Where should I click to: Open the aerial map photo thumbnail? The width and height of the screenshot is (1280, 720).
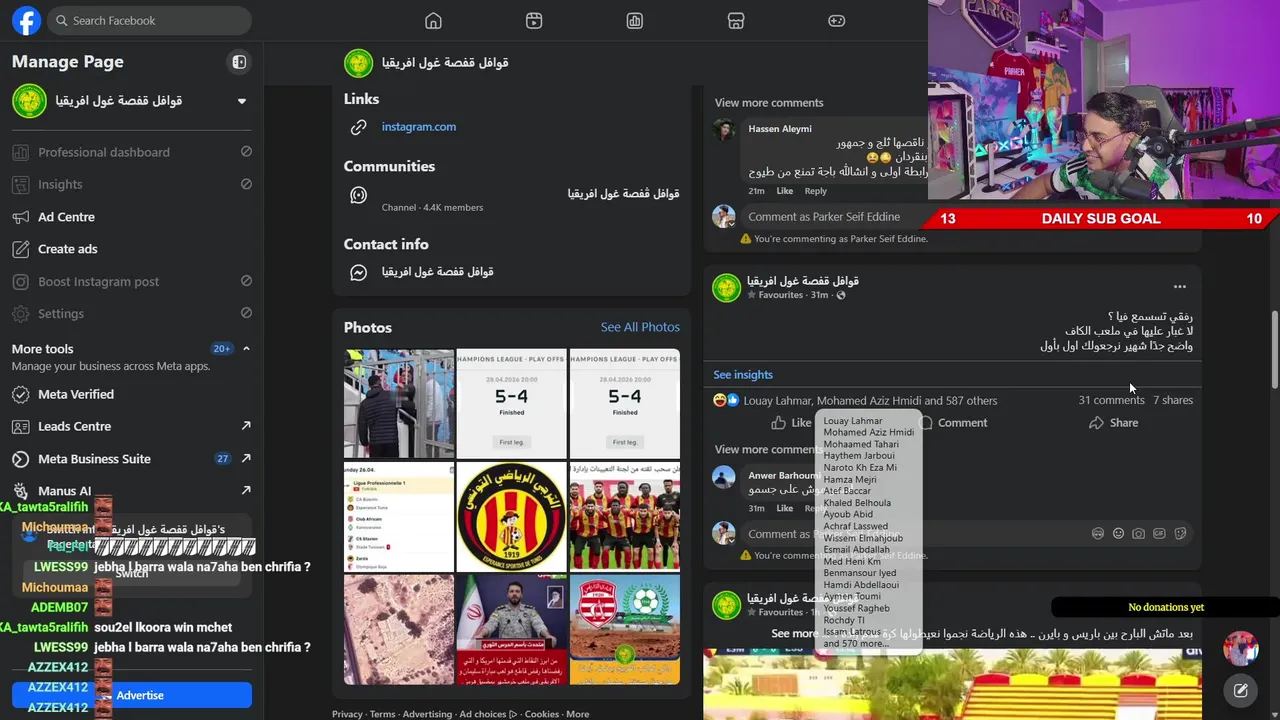point(399,629)
